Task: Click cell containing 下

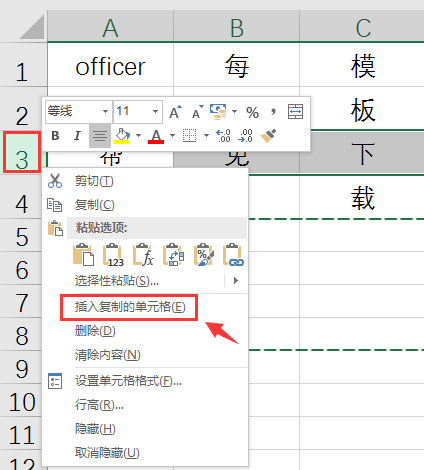Action: 362,152
